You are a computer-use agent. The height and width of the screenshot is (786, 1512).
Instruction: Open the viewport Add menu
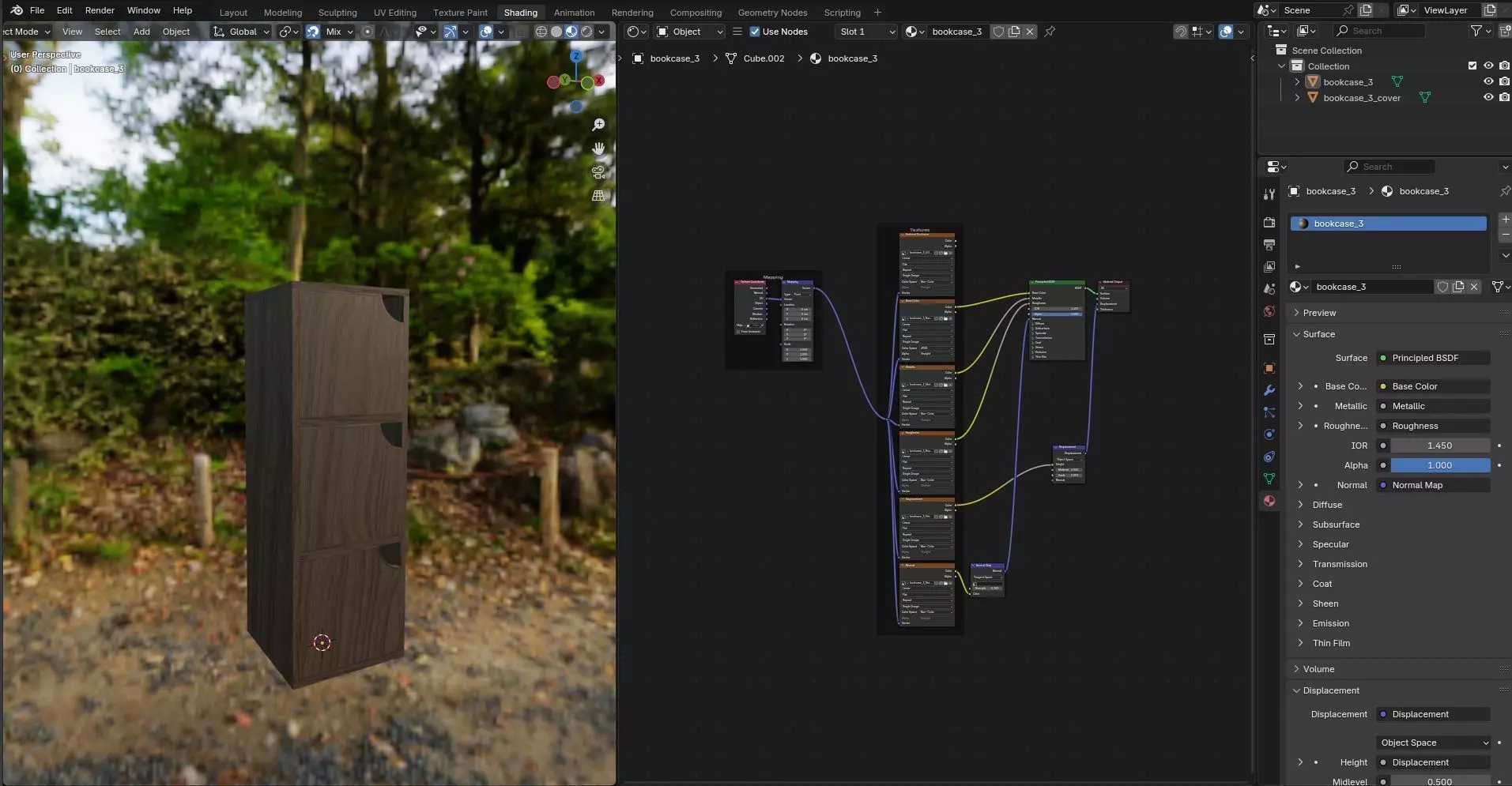click(141, 32)
